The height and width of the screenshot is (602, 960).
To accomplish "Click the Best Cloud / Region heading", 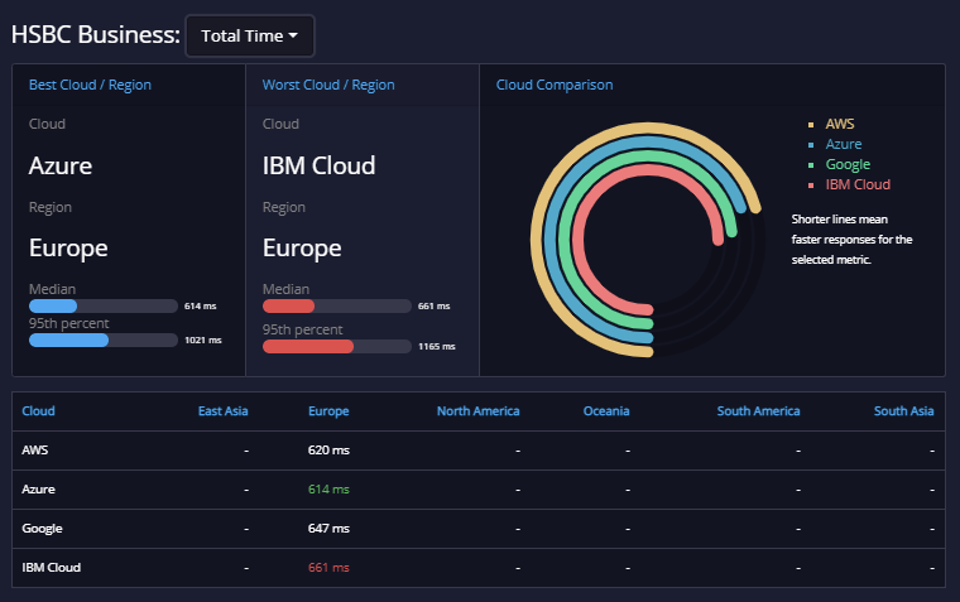I will coord(90,85).
